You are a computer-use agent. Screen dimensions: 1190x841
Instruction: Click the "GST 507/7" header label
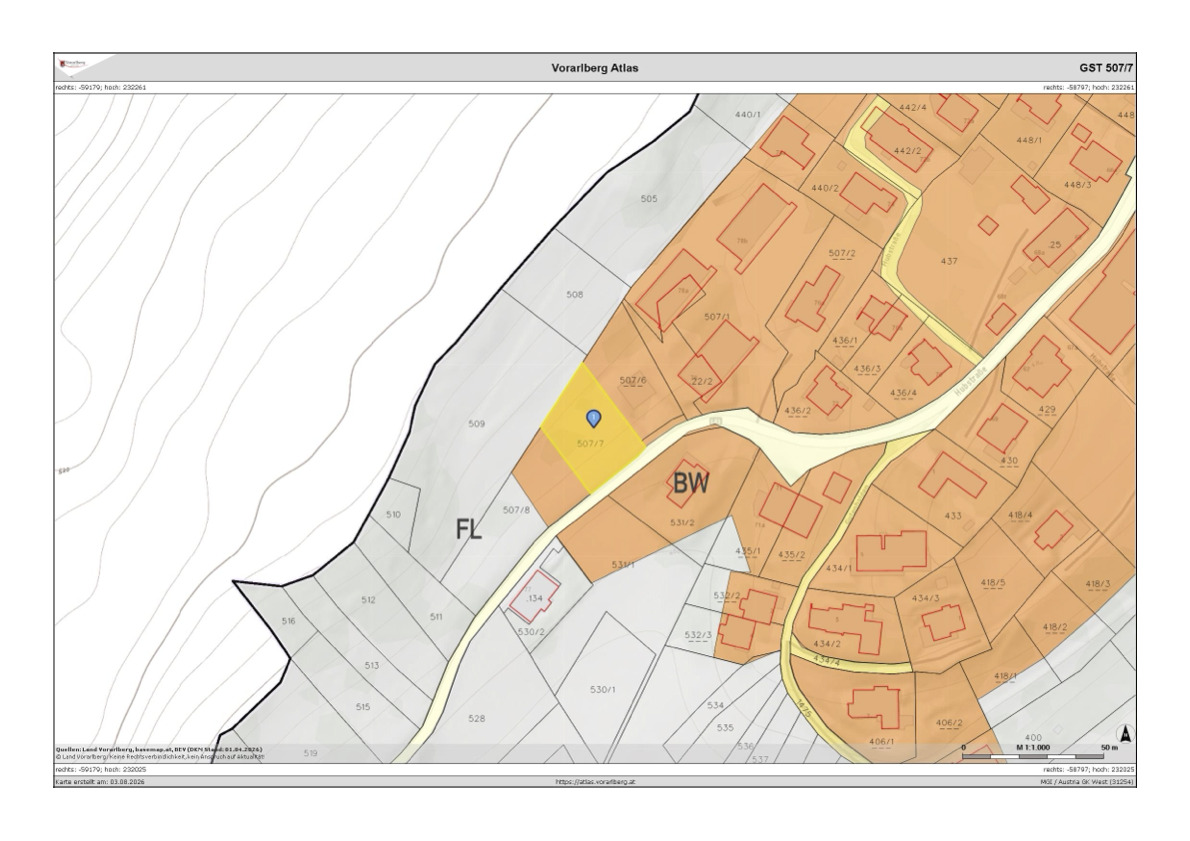point(1107,68)
